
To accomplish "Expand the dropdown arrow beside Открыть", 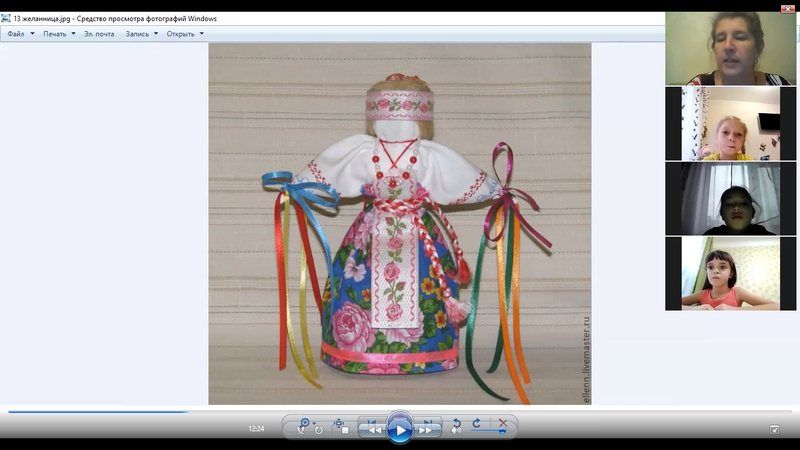I will (x=202, y=34).
